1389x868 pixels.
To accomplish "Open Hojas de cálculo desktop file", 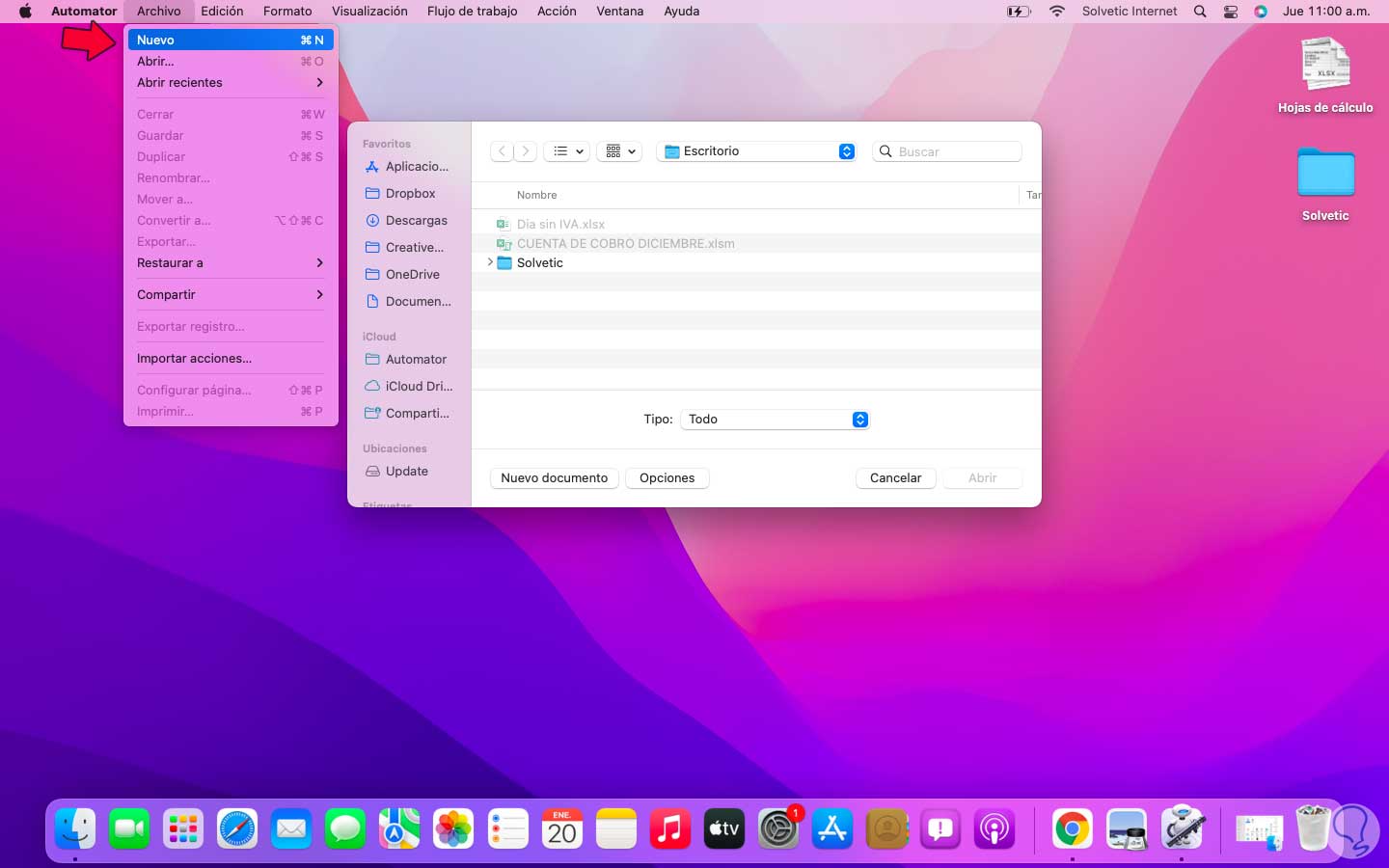I will (1325, 76).
